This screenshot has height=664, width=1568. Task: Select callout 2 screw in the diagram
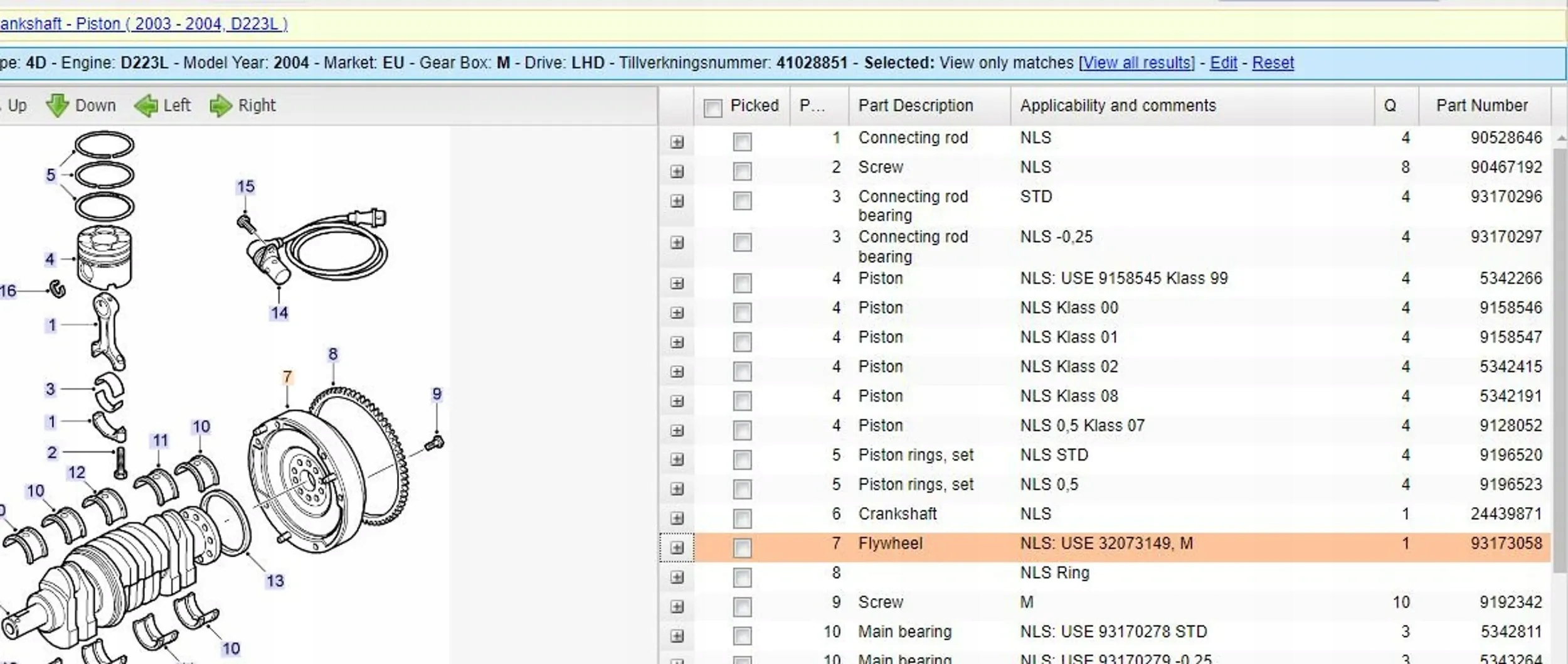(x=51, y=452)
